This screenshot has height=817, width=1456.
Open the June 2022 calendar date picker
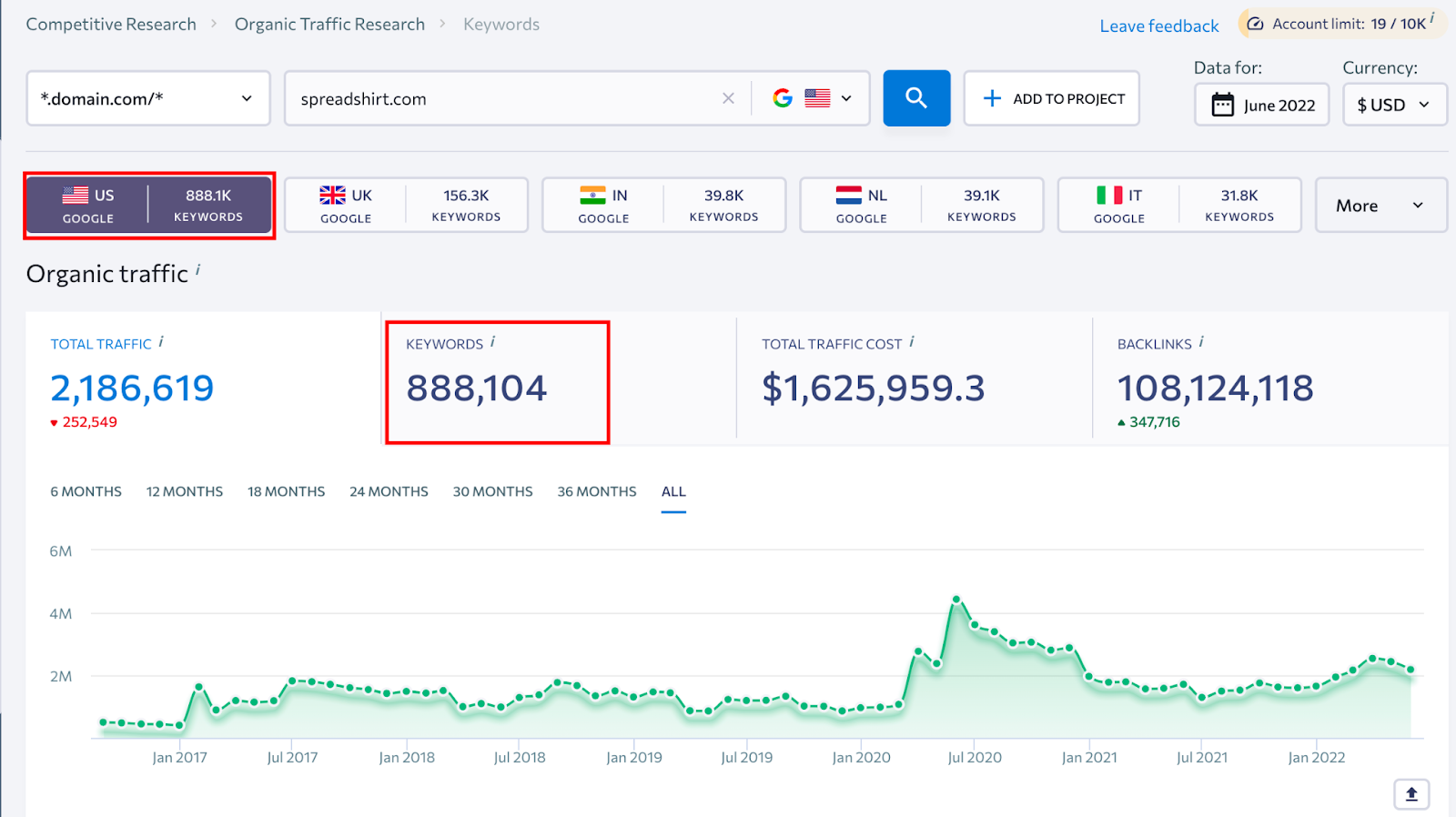(1261, 105)
